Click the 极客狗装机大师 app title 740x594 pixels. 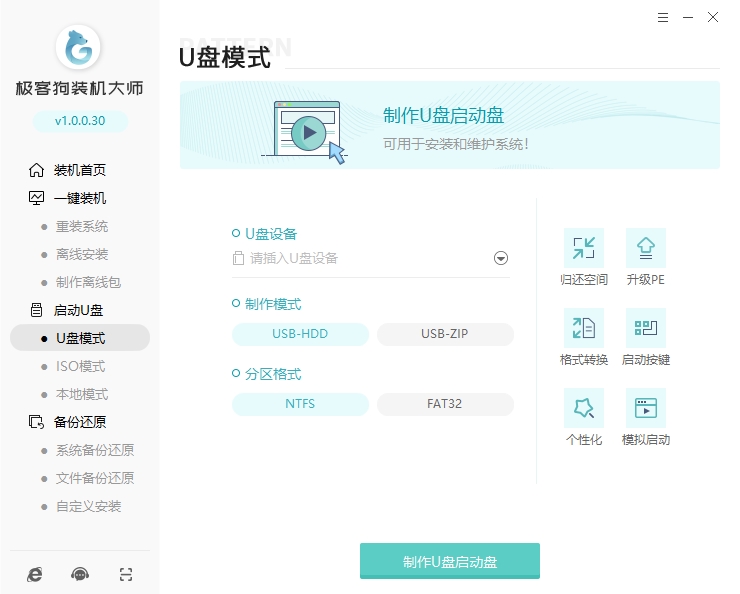pos(79,88)
